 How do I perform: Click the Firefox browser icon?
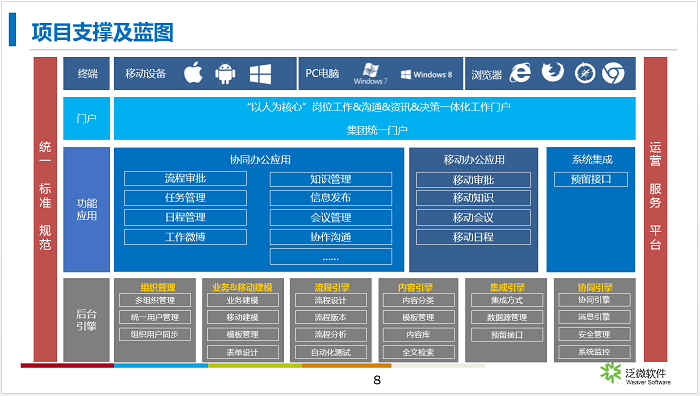(x=553, y=72)
